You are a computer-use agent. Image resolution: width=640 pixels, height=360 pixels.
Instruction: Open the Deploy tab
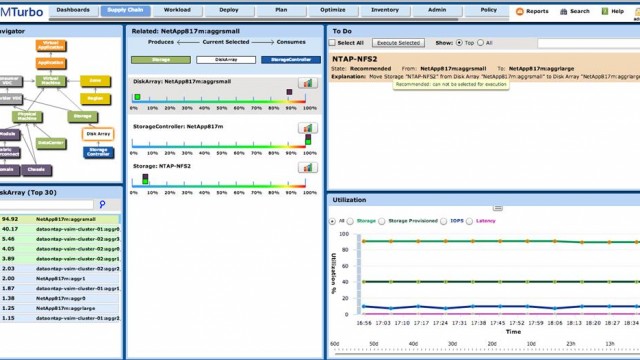(229, 10)
